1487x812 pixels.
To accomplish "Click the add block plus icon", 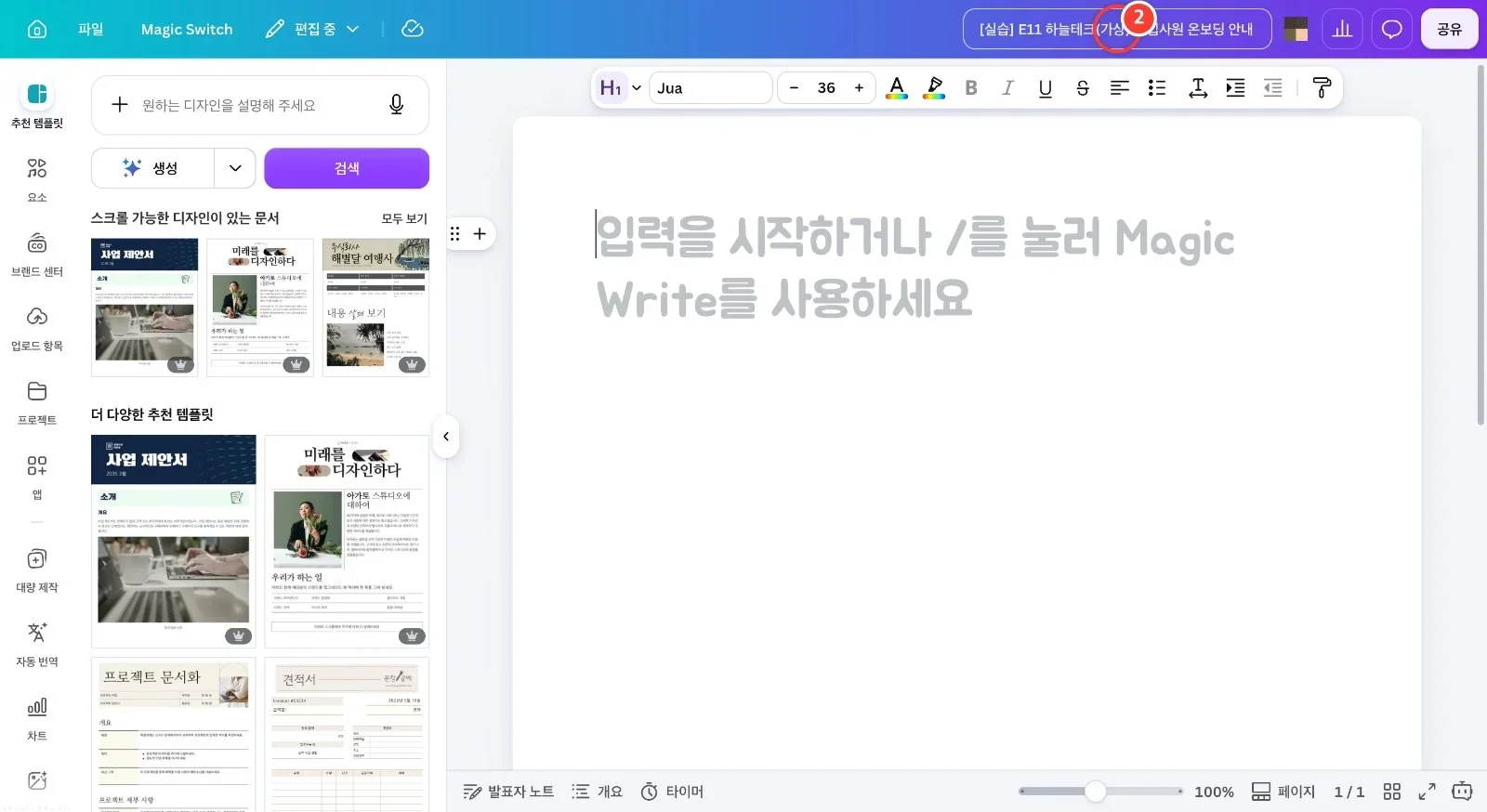I will click(x=480, y=233).
